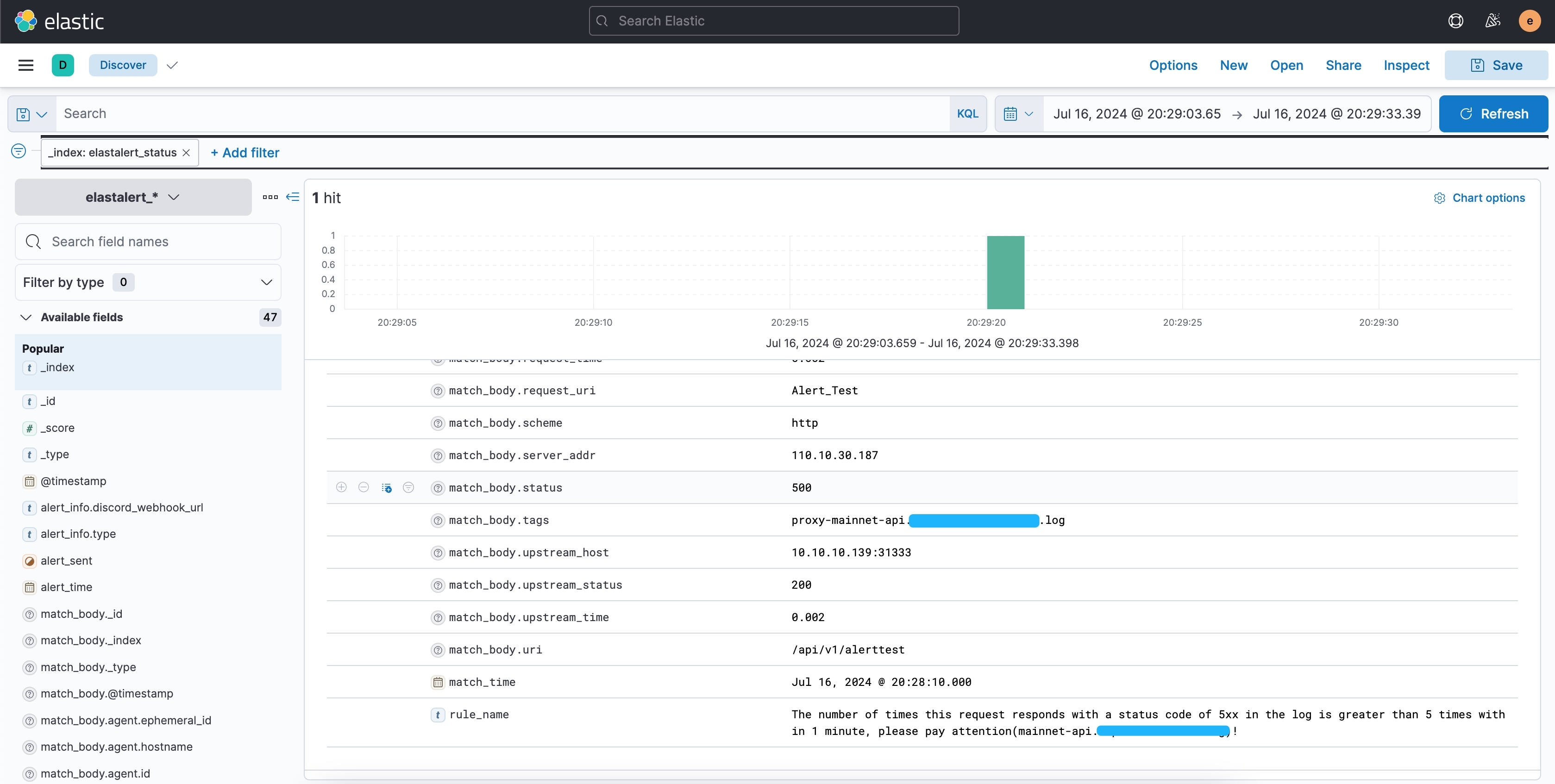Screen dimensions: 1555x784
Task: Click the match_time calendar type icon
Action: [438, 682]
